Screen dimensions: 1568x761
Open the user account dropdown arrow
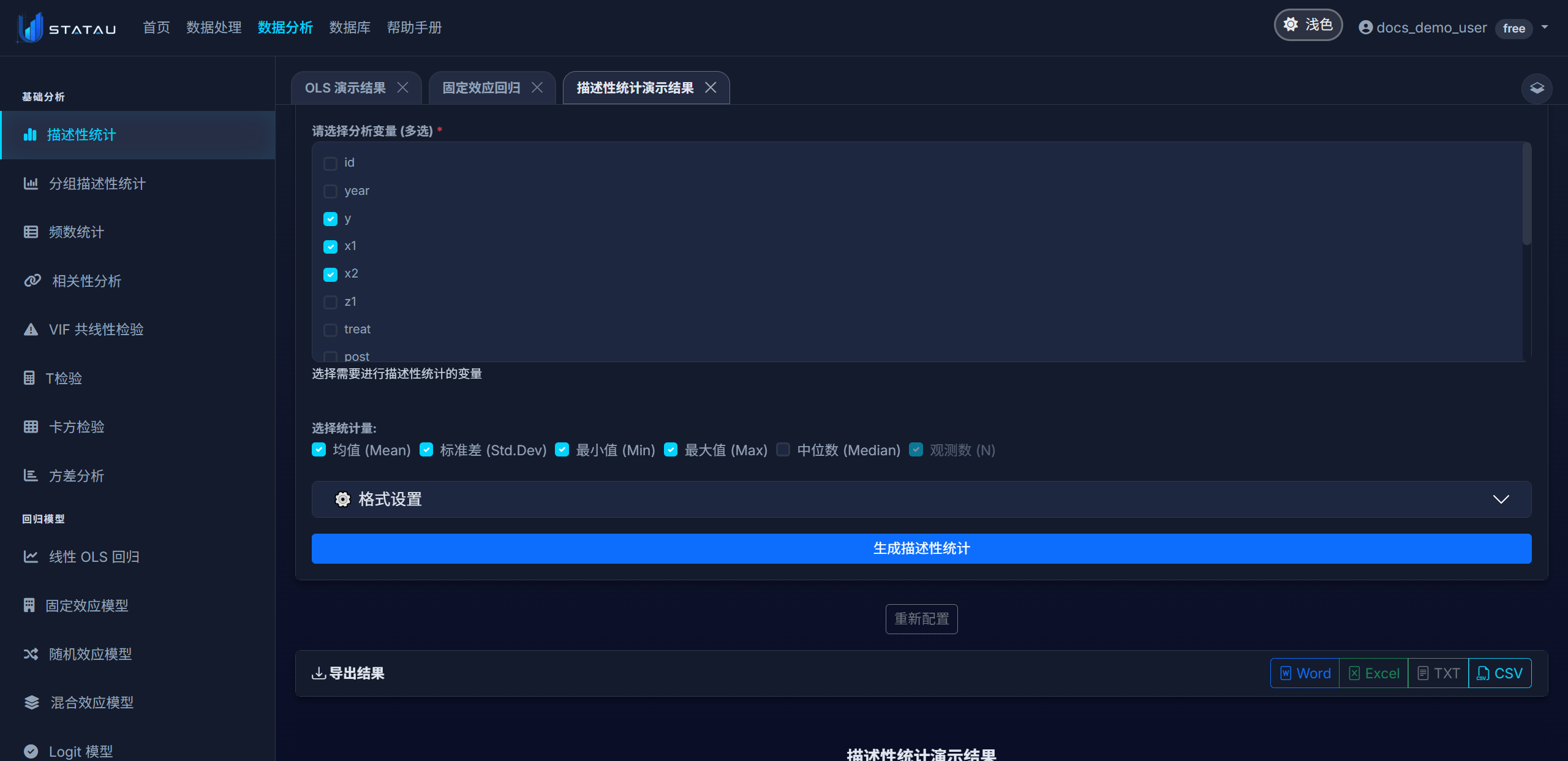1545,28
